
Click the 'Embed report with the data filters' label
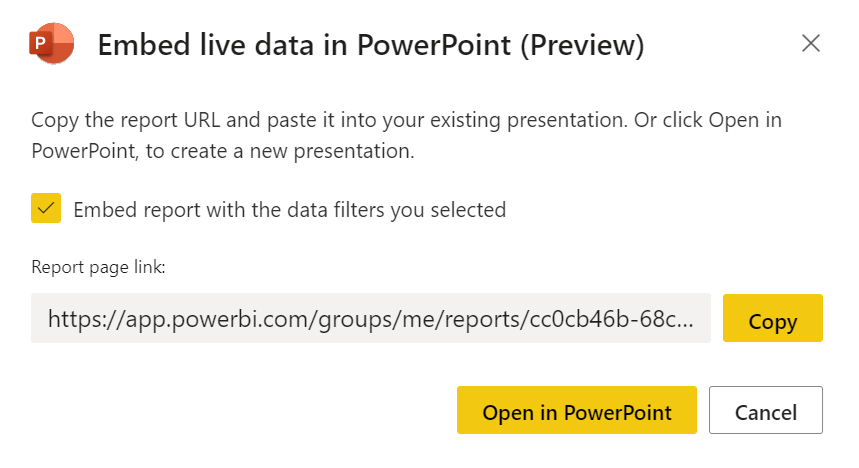pyautogui.click(x=289, y=210)
